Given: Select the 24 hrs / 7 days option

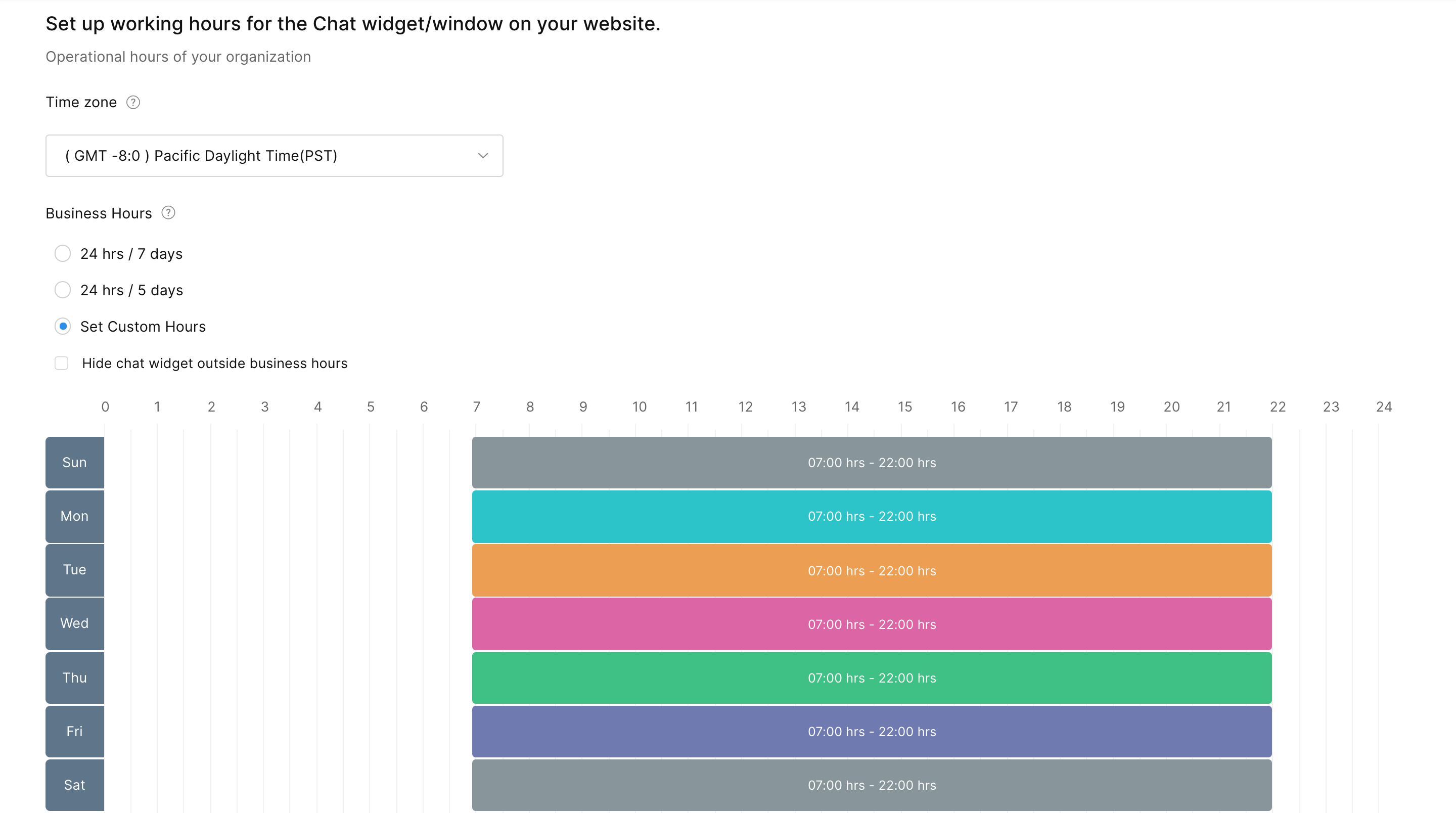Looking at the screenshot, I should [x=63, y=254].
